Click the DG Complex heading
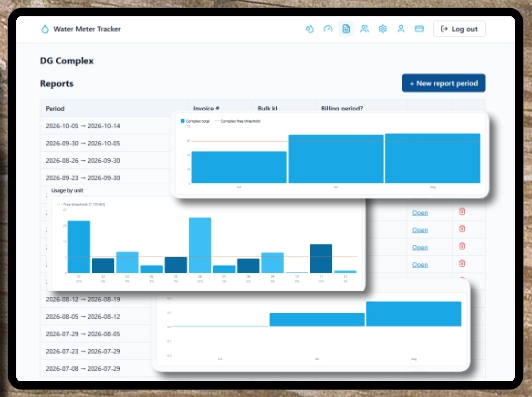Viewport: 532px width, 397px height. (x=67, y=61)
